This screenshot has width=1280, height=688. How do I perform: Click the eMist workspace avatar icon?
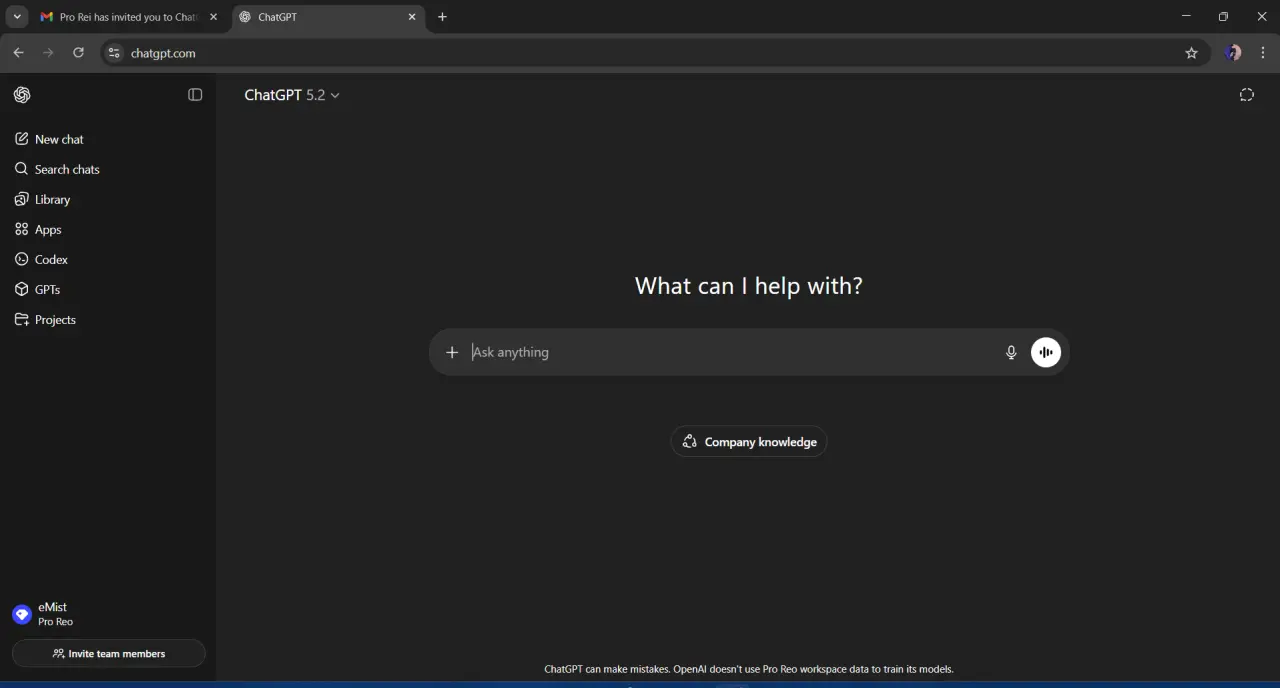22,614
